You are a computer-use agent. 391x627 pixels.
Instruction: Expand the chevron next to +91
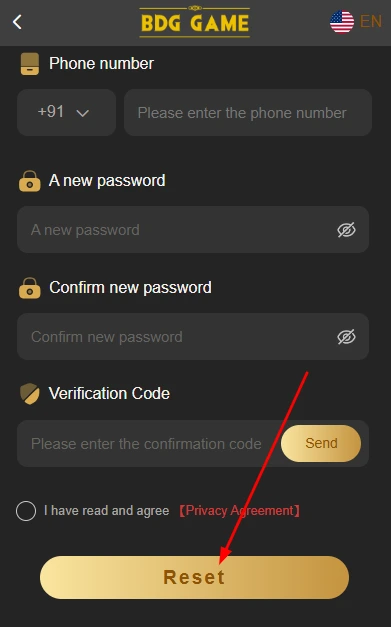83,114
